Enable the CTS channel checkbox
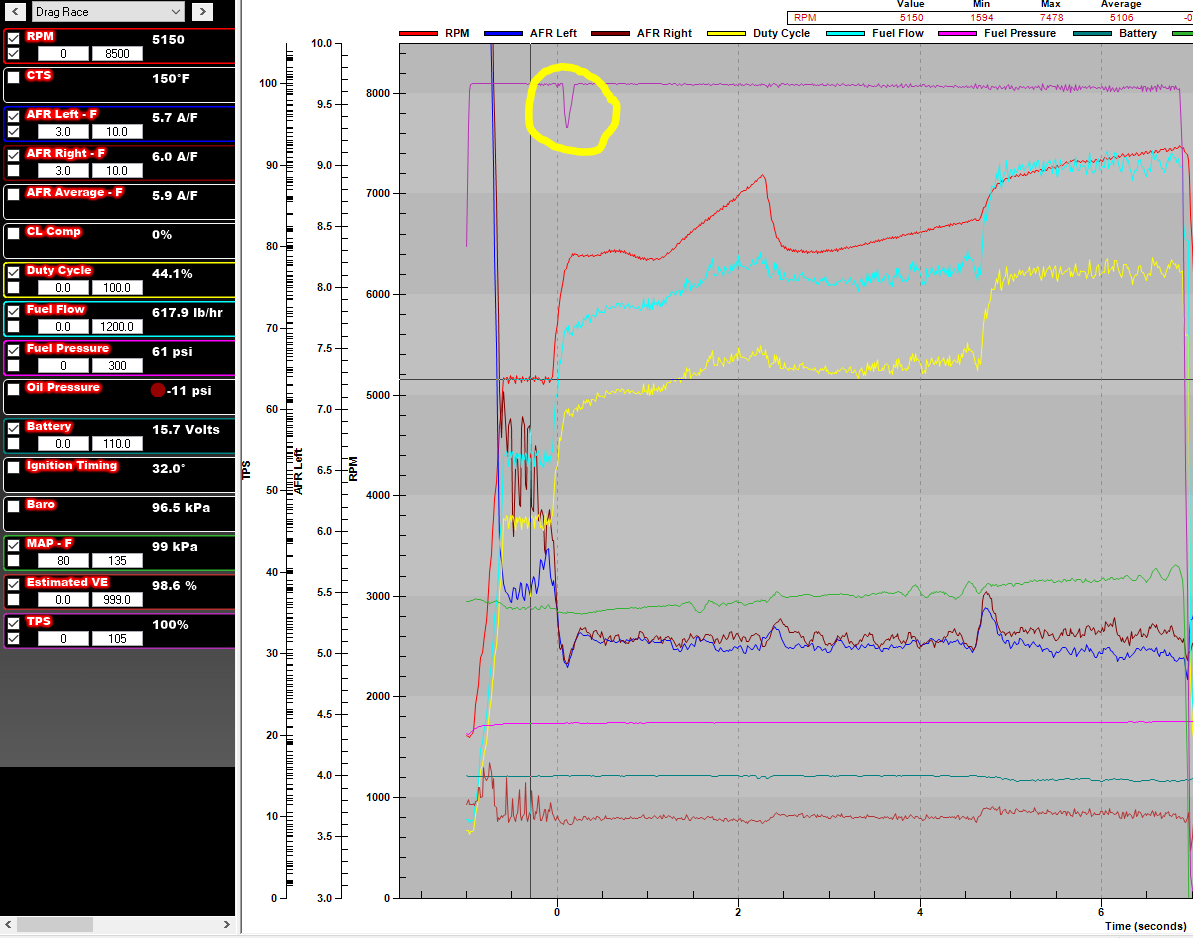 point(14,77)
